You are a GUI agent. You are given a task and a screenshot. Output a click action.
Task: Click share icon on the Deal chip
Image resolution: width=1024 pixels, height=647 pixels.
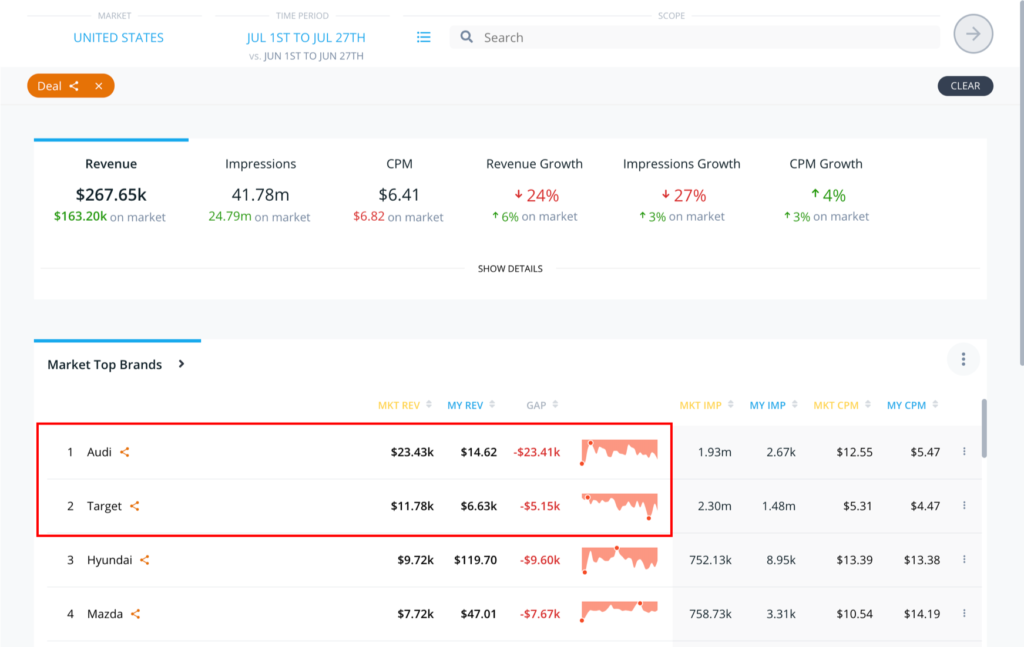point(74,86)
